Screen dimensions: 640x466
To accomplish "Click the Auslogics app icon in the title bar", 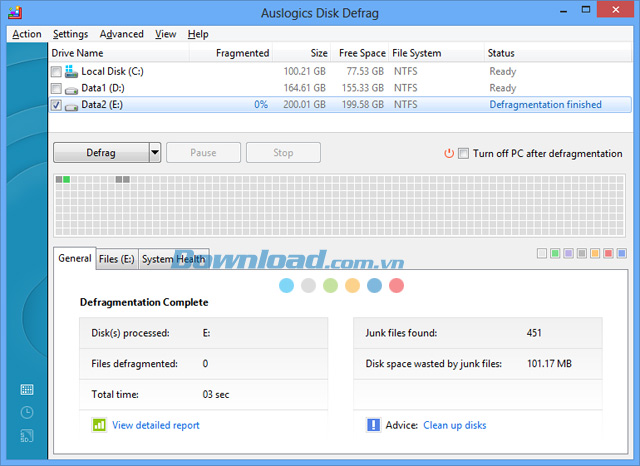I will coord(14,11).
